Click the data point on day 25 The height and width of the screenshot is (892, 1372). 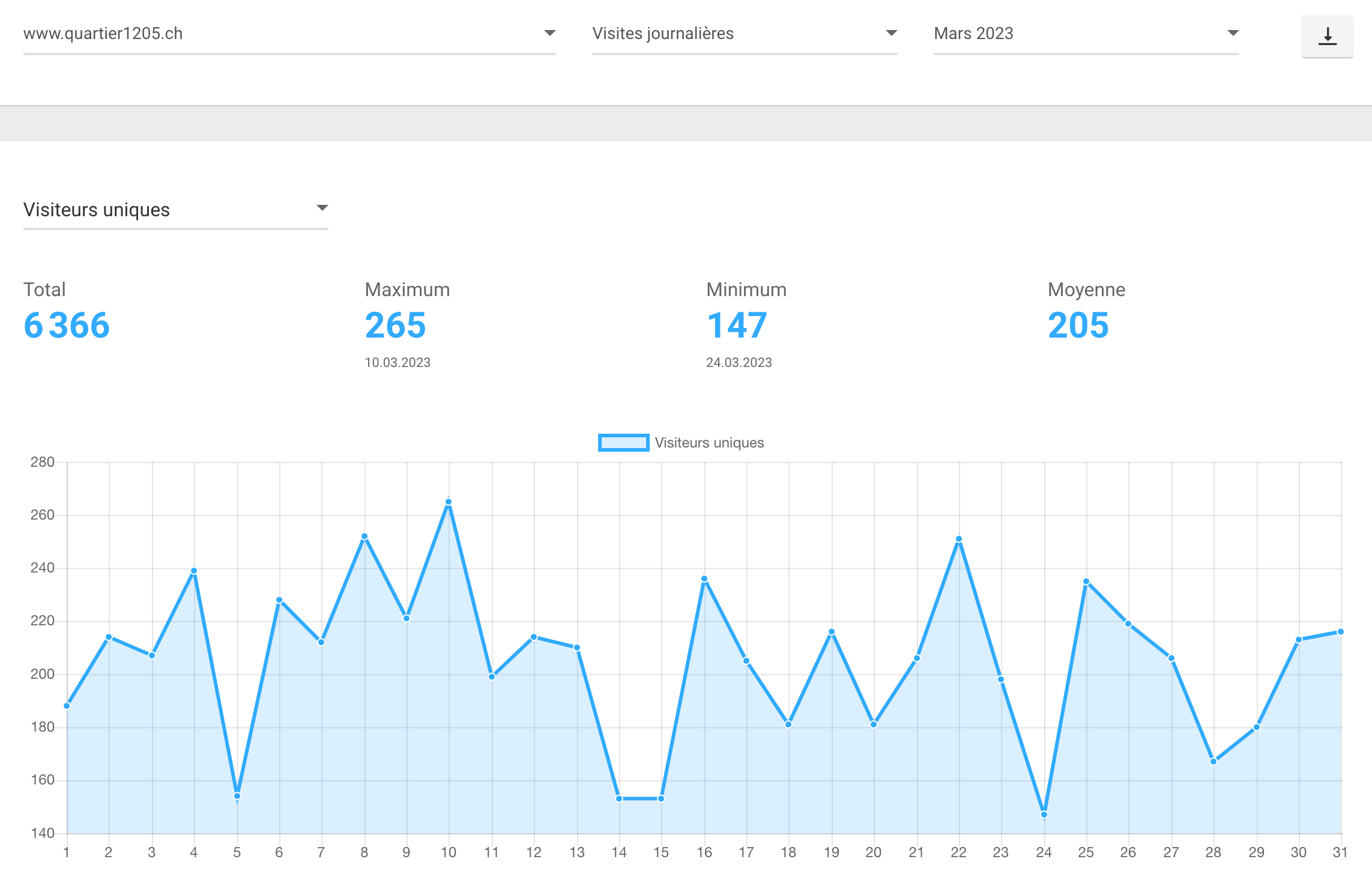(x=1086, y=581)
